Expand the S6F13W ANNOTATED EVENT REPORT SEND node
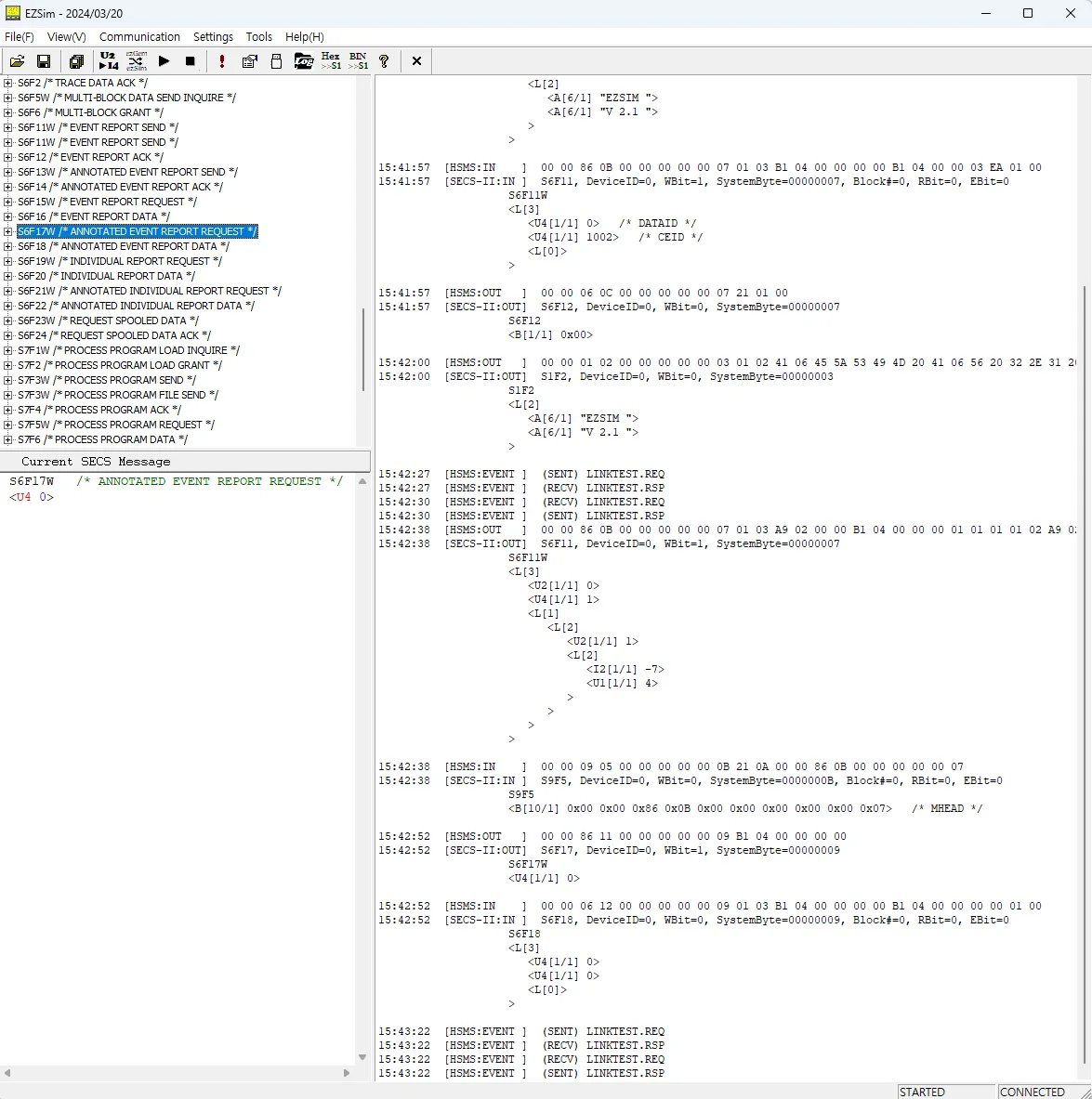Image resolution: width=1092 pixels, height=1099 pixels. [x=7, y=172]
